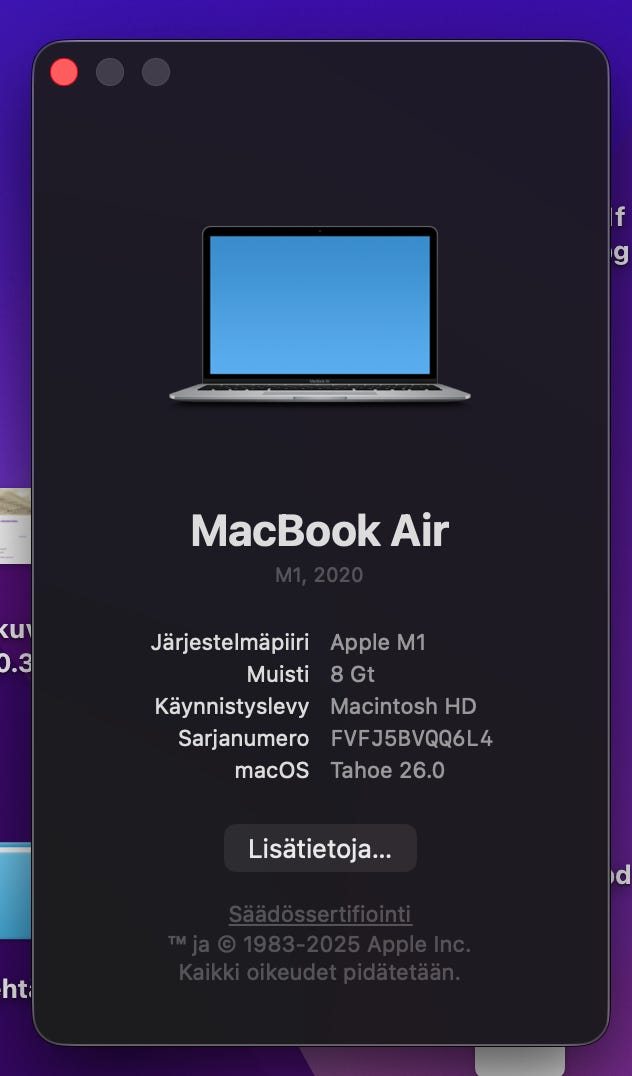Open the Lisätietoja... button
This screenshot has height=1076, width=632.
click(x=320, y=849)
